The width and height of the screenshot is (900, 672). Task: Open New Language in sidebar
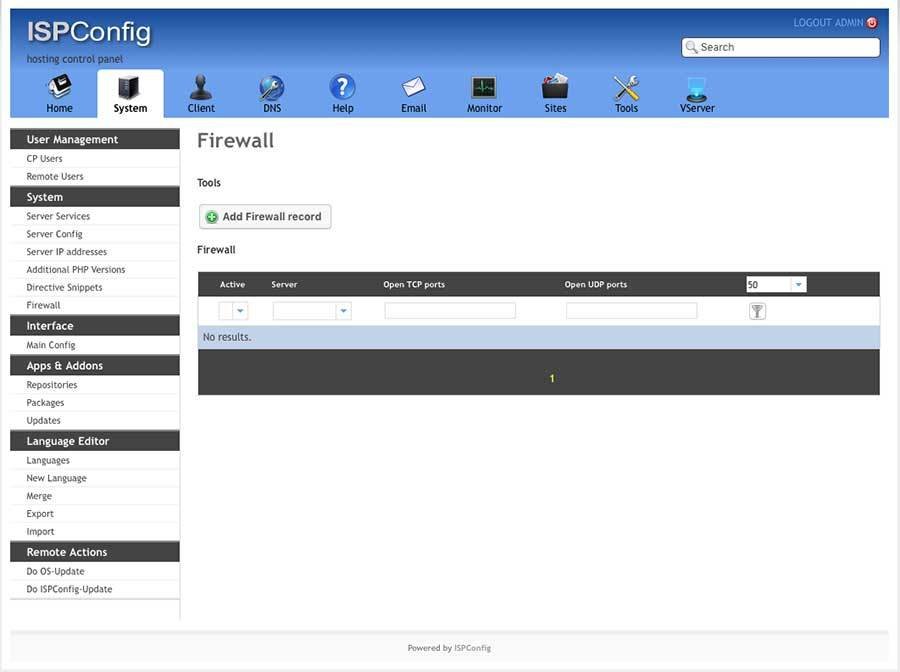[x=56, y=478]
